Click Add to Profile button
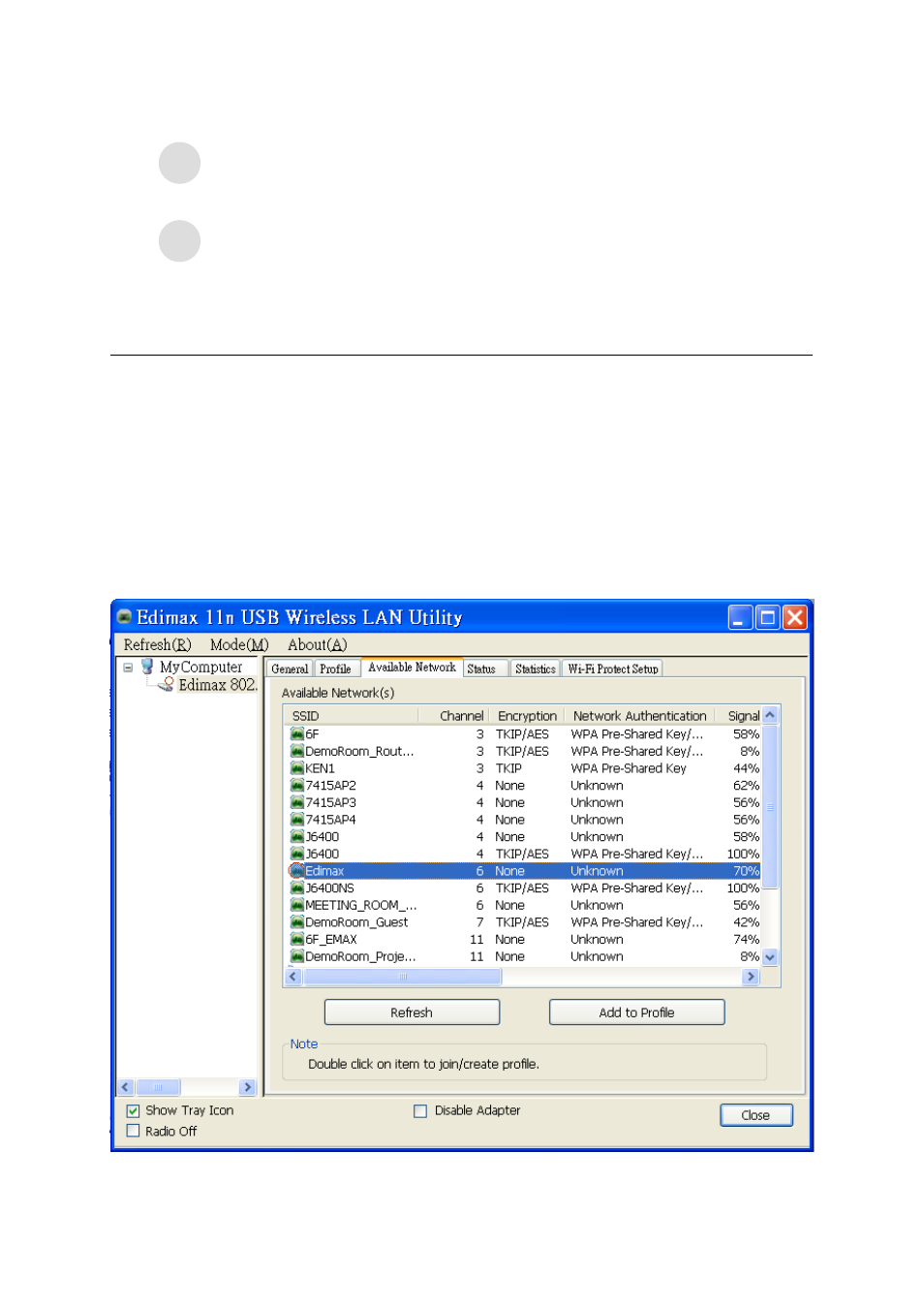Image resolution: width=924 pixels, height=1308 pixels. click(636, 1012)
